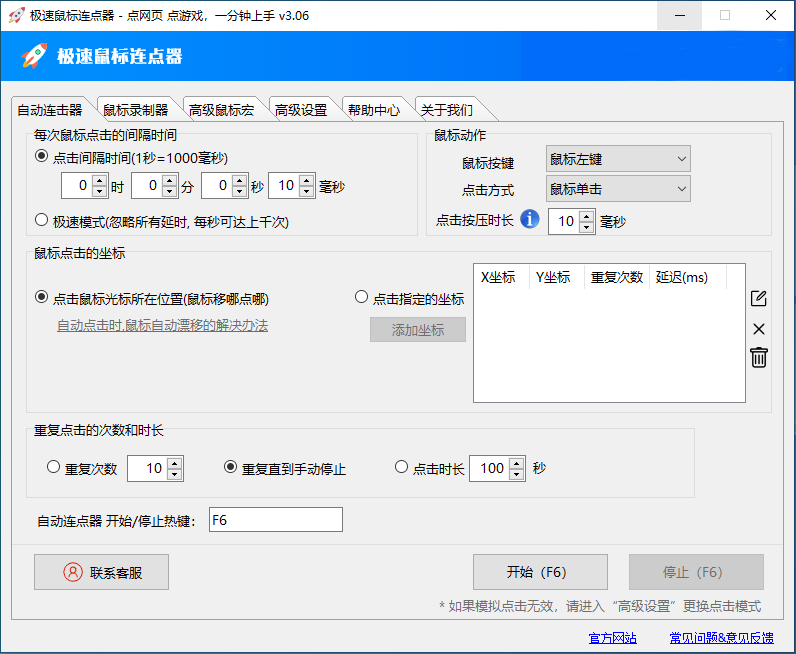Open the 鼠标按键 dropdown showing 鼠标左键
This screenshot has height=654, width=796.
pos(618,159)
